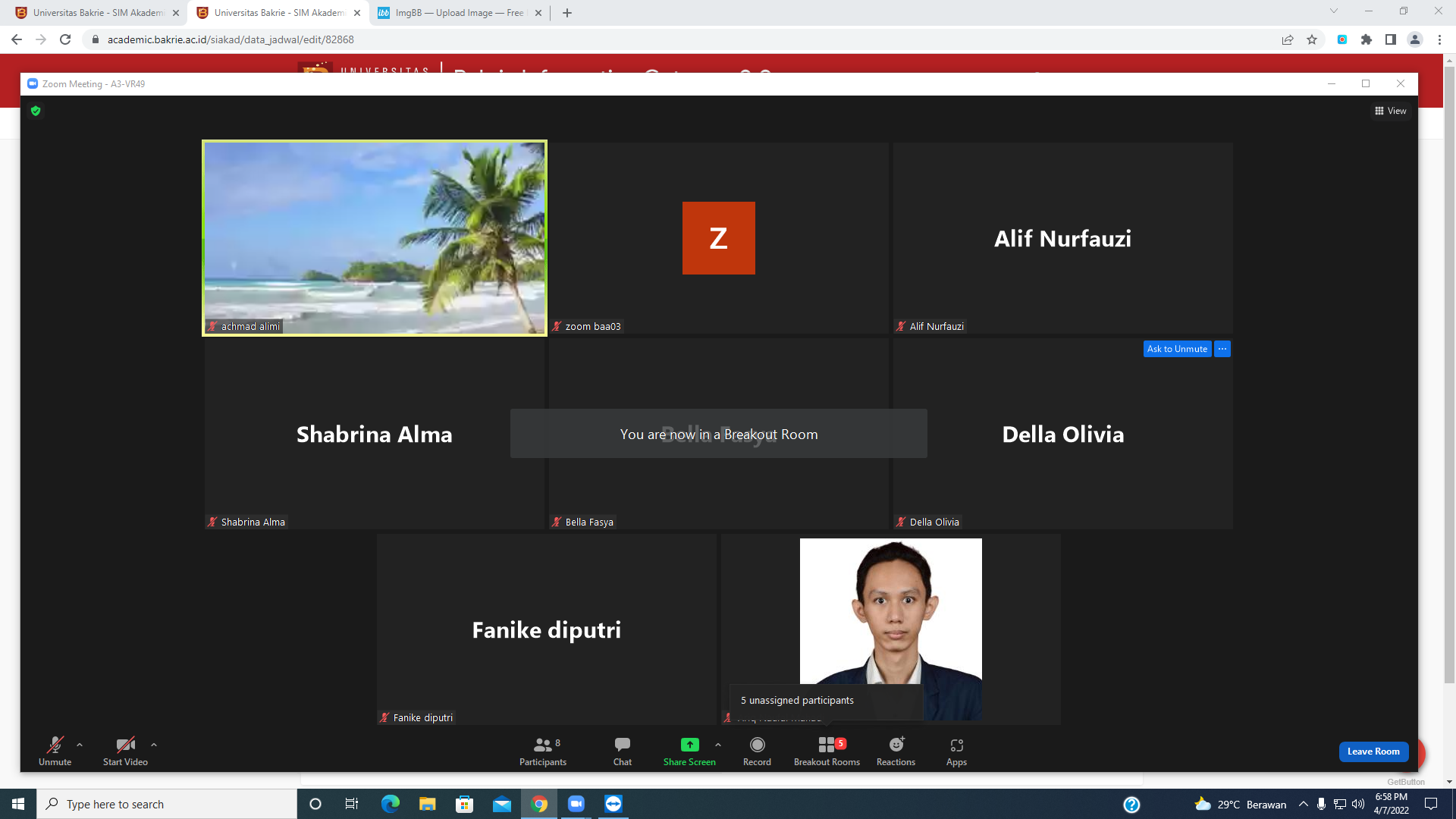Open the taskbar volume control

(x=1358, y=804)
